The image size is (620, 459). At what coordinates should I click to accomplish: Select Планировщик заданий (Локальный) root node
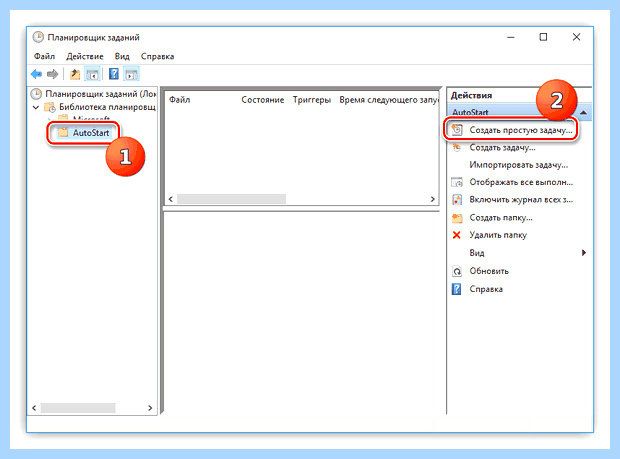[100, 94]
